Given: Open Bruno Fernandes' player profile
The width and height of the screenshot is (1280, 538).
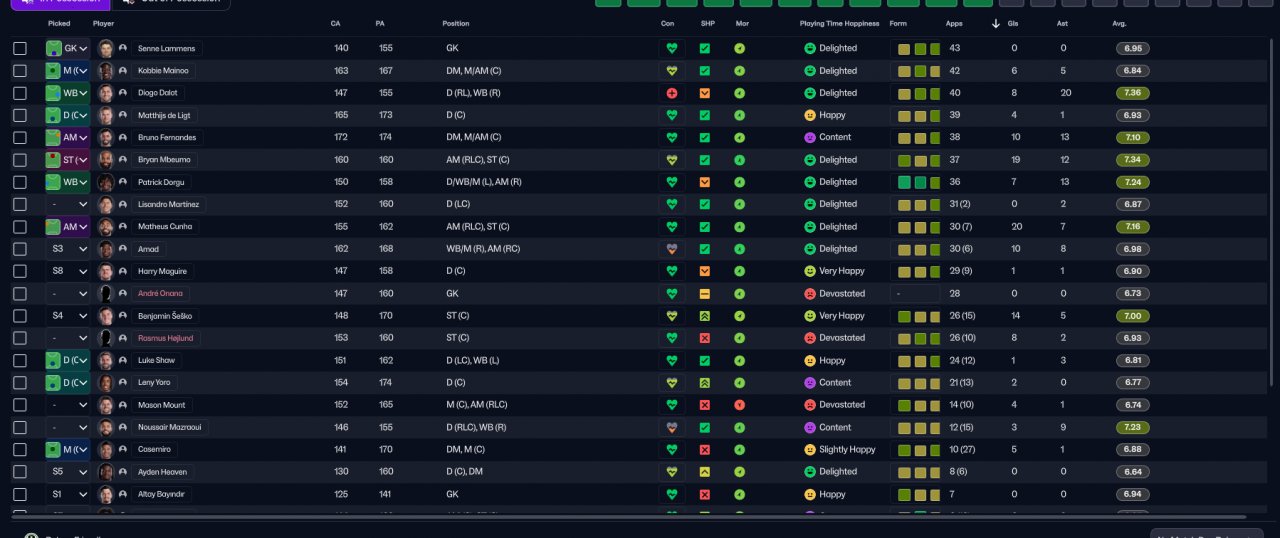Looking at the screenshot, I should pos(168,138).
